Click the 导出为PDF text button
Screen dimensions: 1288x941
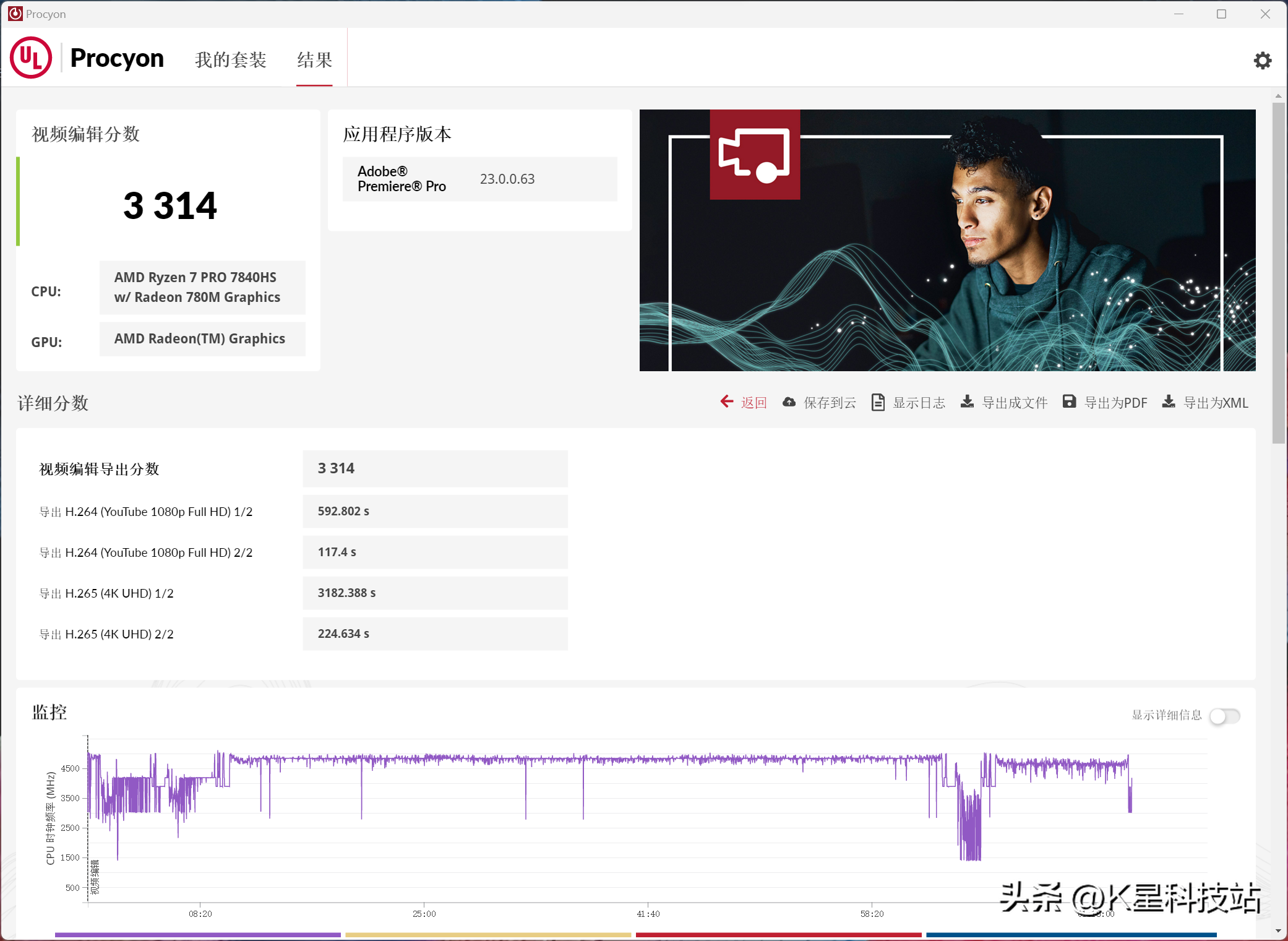[1115, 403]
